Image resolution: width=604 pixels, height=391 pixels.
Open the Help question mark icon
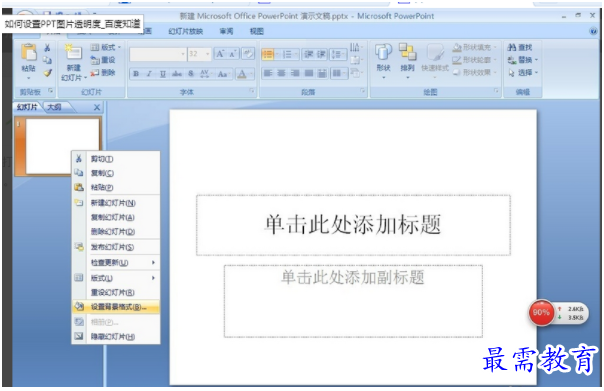pos(594,31)
